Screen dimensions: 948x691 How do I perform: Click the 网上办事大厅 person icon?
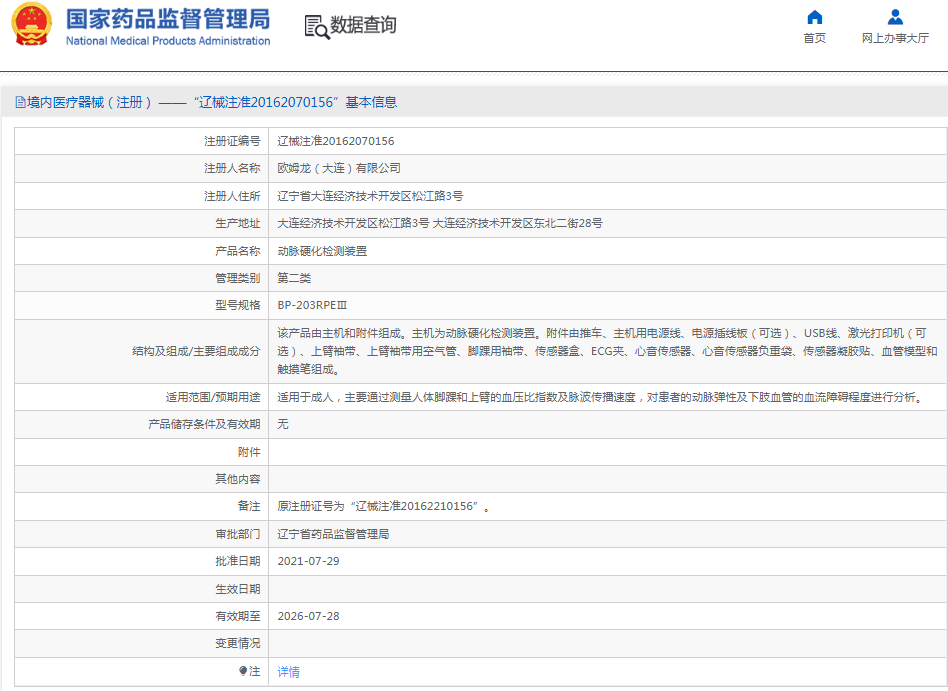895,15
